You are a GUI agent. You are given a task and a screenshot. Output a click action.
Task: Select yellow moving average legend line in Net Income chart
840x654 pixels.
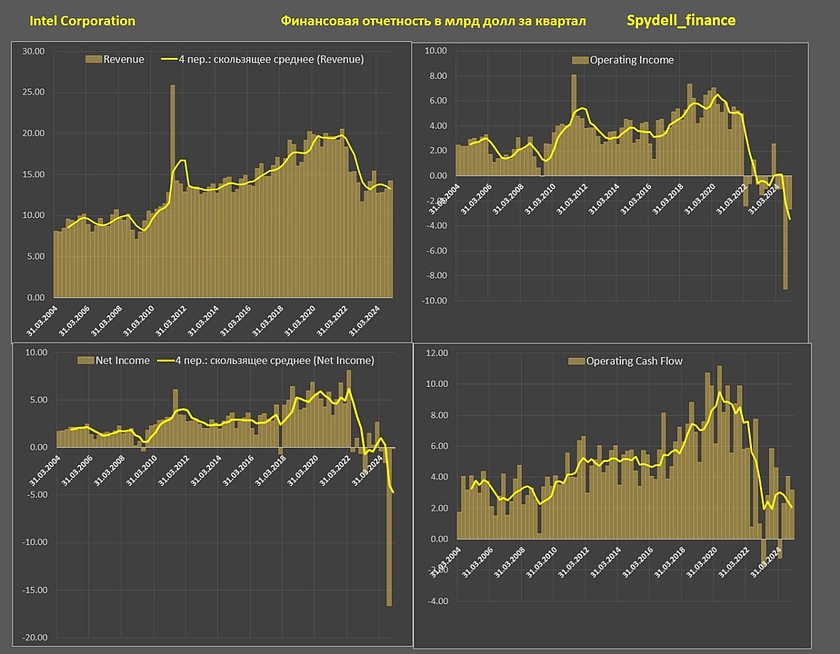coord(171,360)
